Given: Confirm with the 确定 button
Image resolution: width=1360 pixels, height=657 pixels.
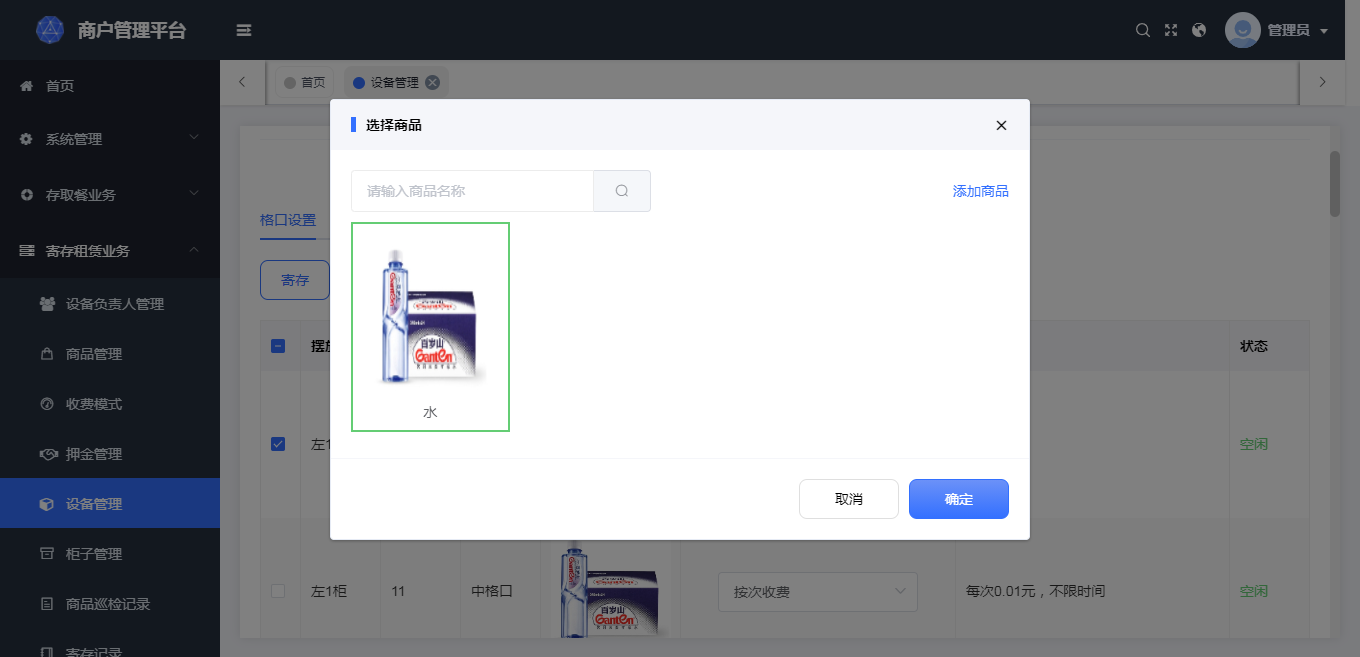Looking at the screenshot, I should pos(959,499).
